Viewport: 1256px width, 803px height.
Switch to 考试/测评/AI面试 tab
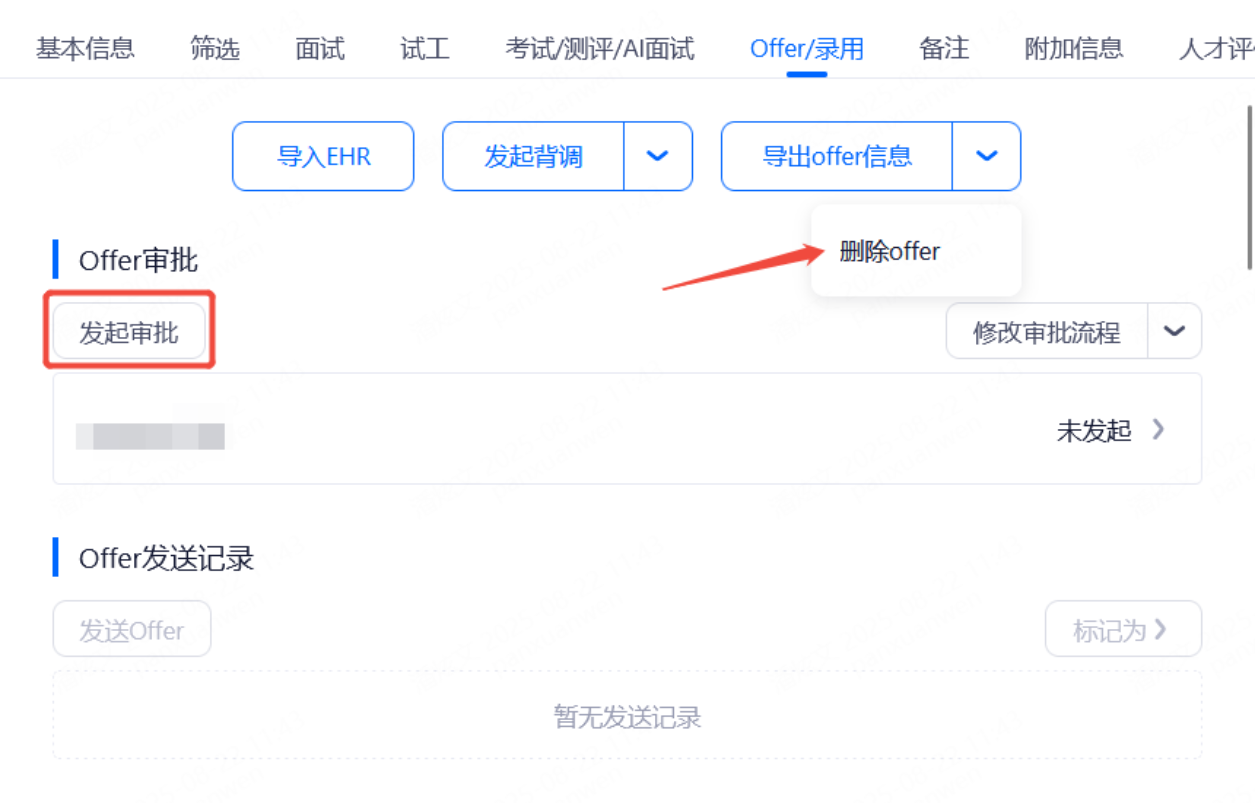pyautogui.click(x=600, y=48)
